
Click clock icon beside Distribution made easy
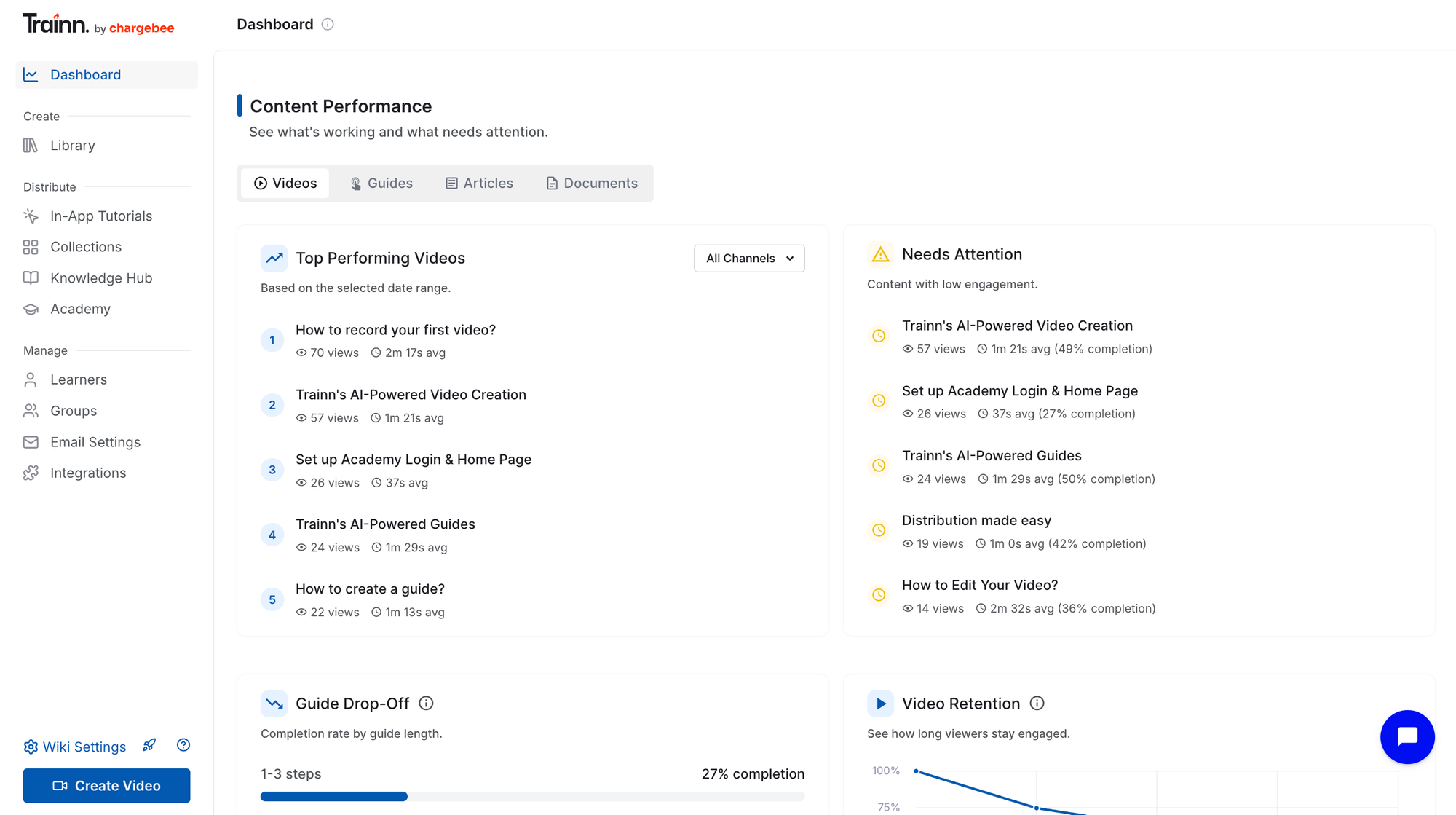click(x=879, y=530)
